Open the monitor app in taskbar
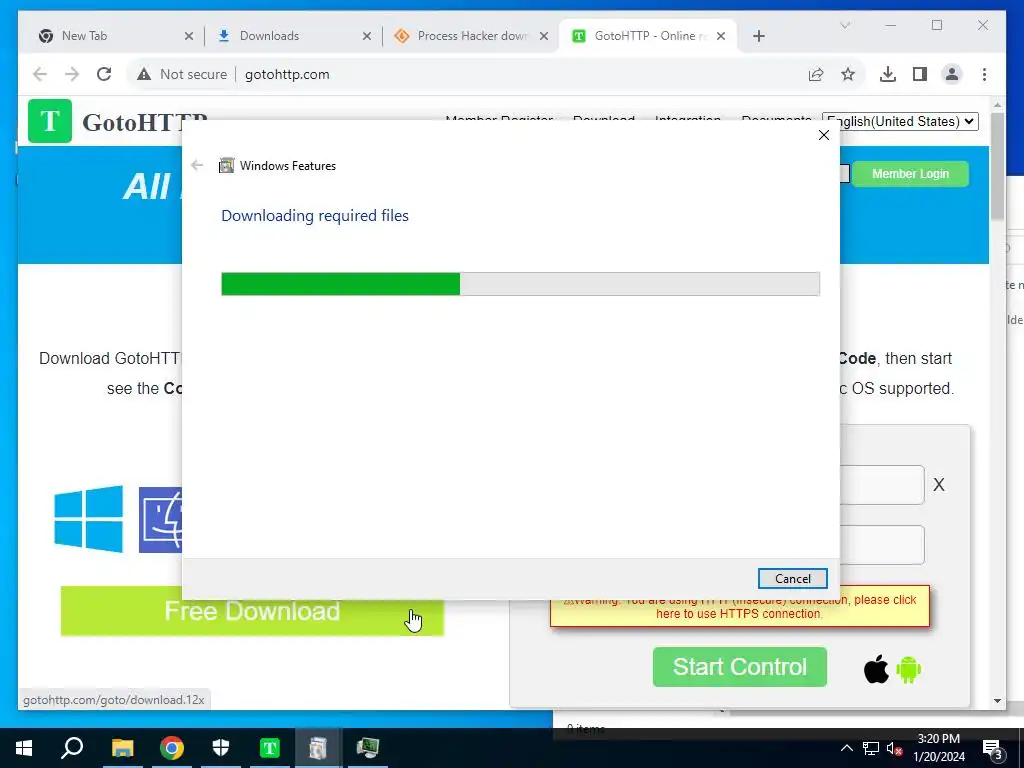This screenshot has height=768, width=1024. pyautogui.click(x=368, y=748)
